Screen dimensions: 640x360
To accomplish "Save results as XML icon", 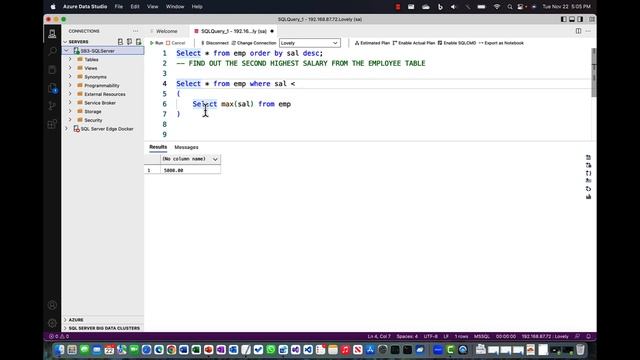I will (x=588, y=181).
